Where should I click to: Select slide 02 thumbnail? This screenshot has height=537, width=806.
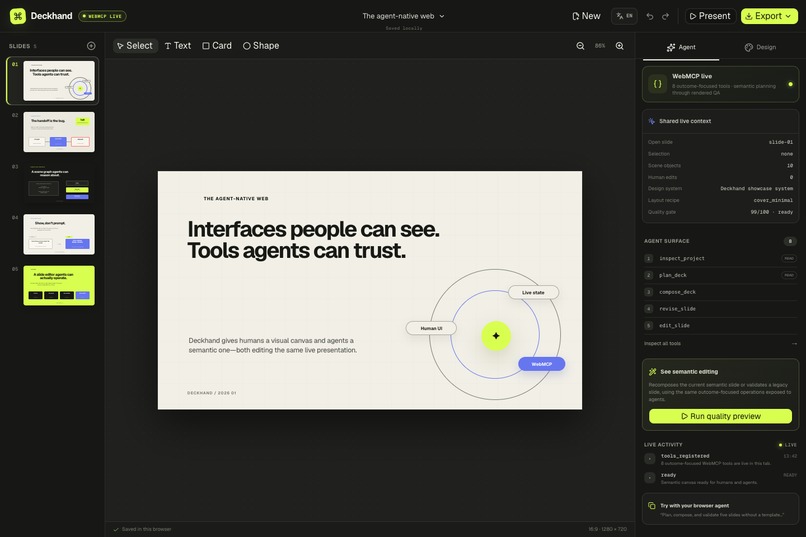pos(59,132)
